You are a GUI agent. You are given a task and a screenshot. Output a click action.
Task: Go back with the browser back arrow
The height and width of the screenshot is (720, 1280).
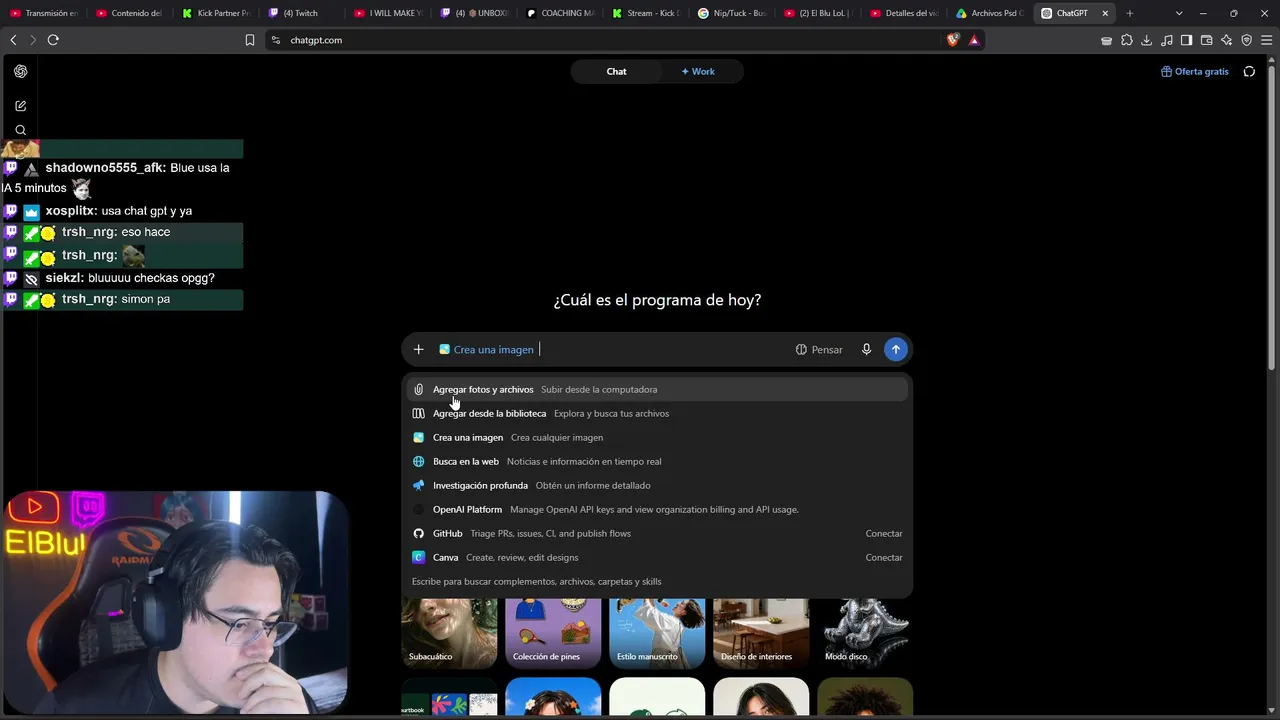(13, 40)
